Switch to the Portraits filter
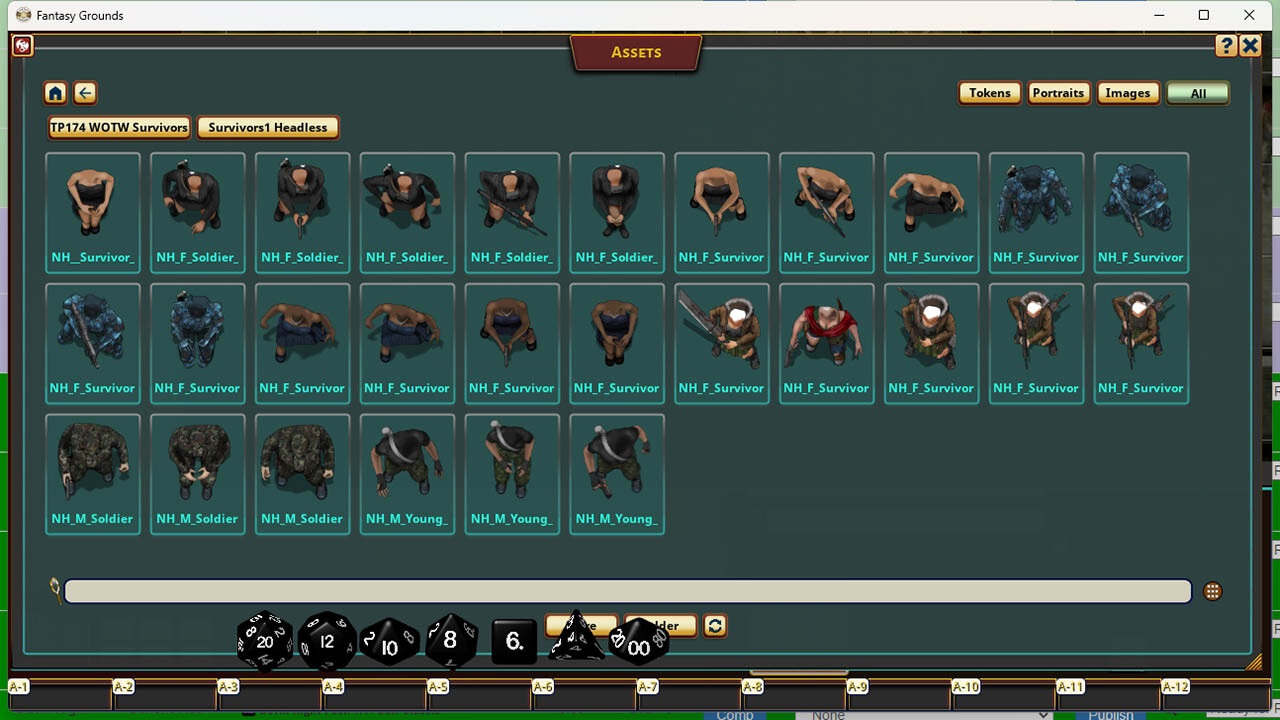 click(1059, 92)
